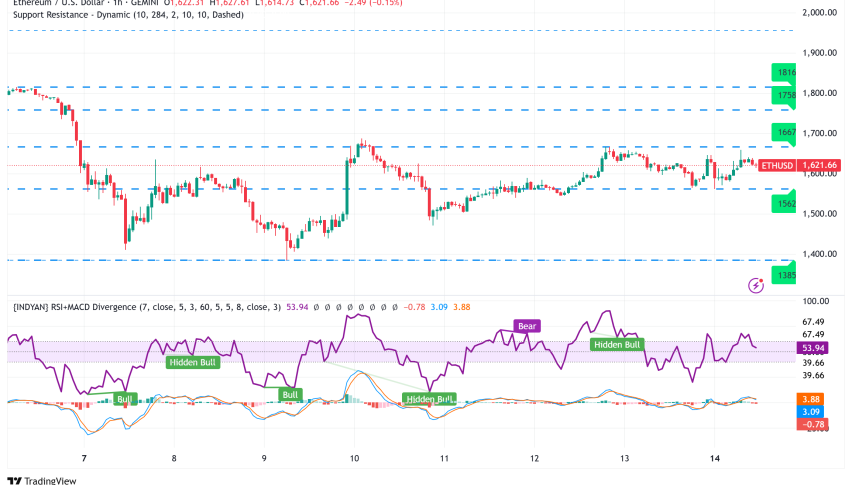
Task: Open the Support Resistance - Dynamic indicator legend
Action: click(x=128, y=15)
